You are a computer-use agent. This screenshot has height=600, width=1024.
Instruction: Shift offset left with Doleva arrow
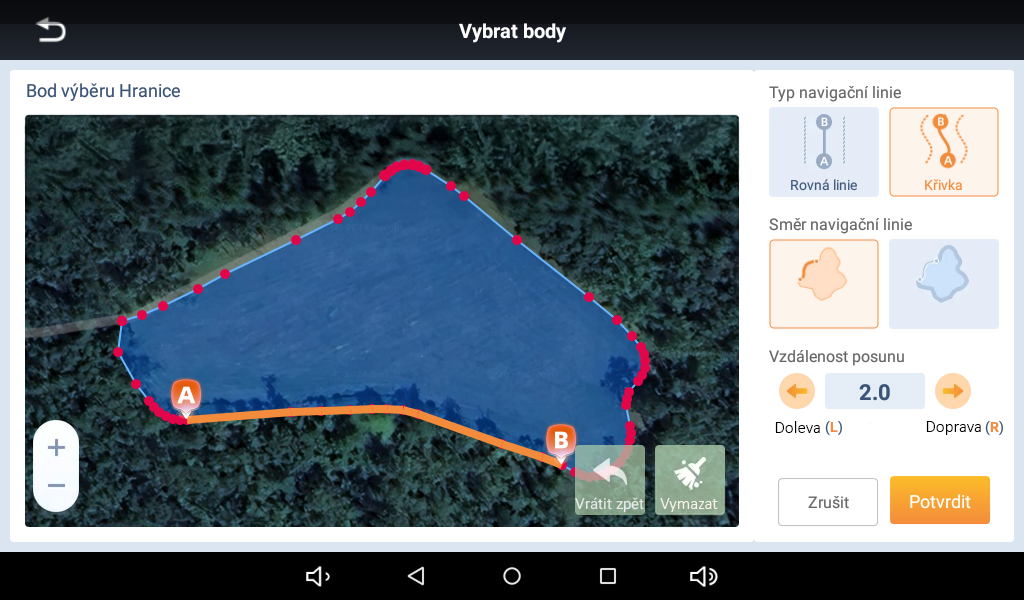pyautogui.click(x=797, y=391)
